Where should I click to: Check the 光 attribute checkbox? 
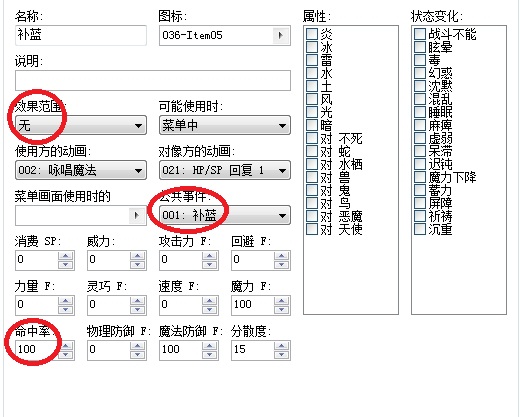(312, 112)
